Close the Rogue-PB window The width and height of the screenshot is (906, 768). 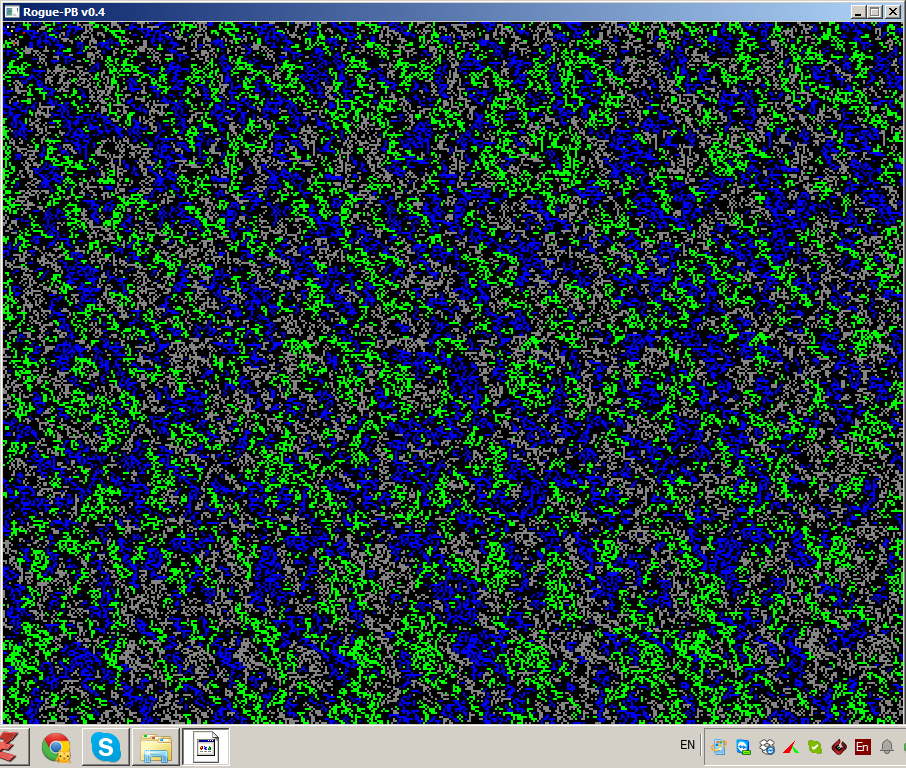[893, 11]
